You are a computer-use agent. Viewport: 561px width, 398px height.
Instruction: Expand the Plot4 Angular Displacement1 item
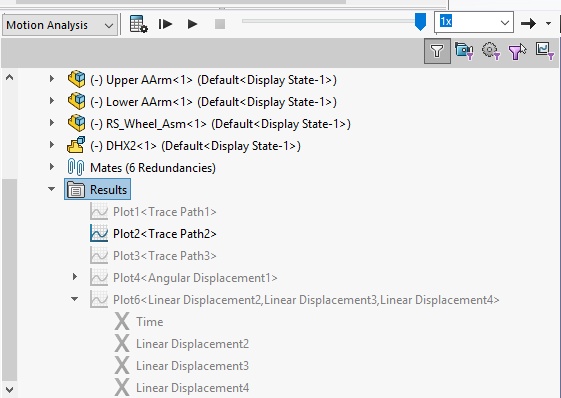click(75, 276)
